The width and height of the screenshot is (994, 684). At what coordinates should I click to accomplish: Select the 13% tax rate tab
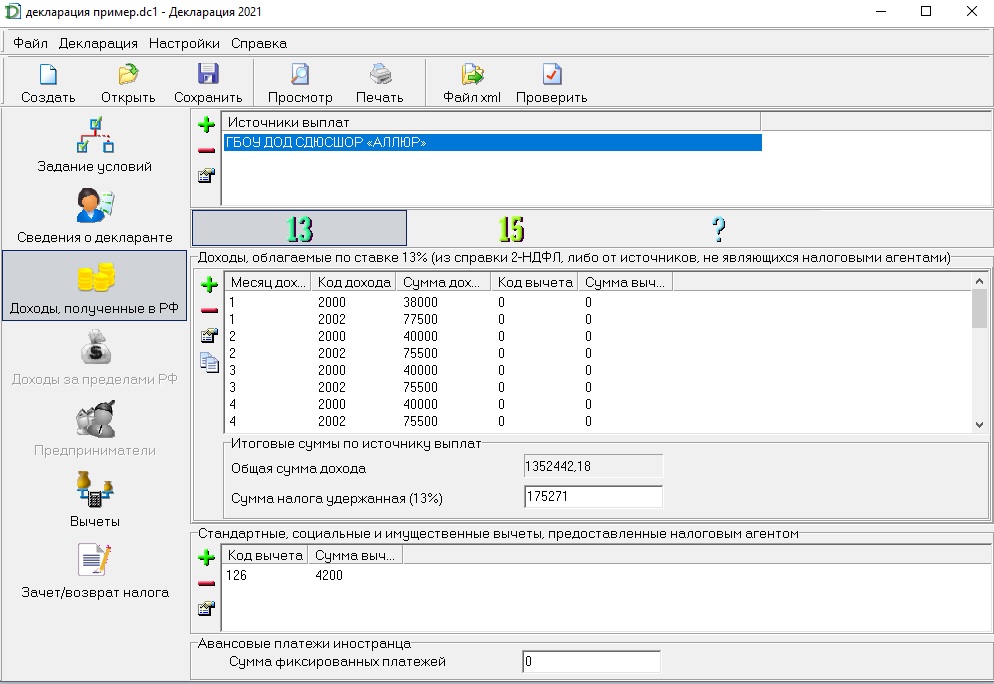click(299, 229)
